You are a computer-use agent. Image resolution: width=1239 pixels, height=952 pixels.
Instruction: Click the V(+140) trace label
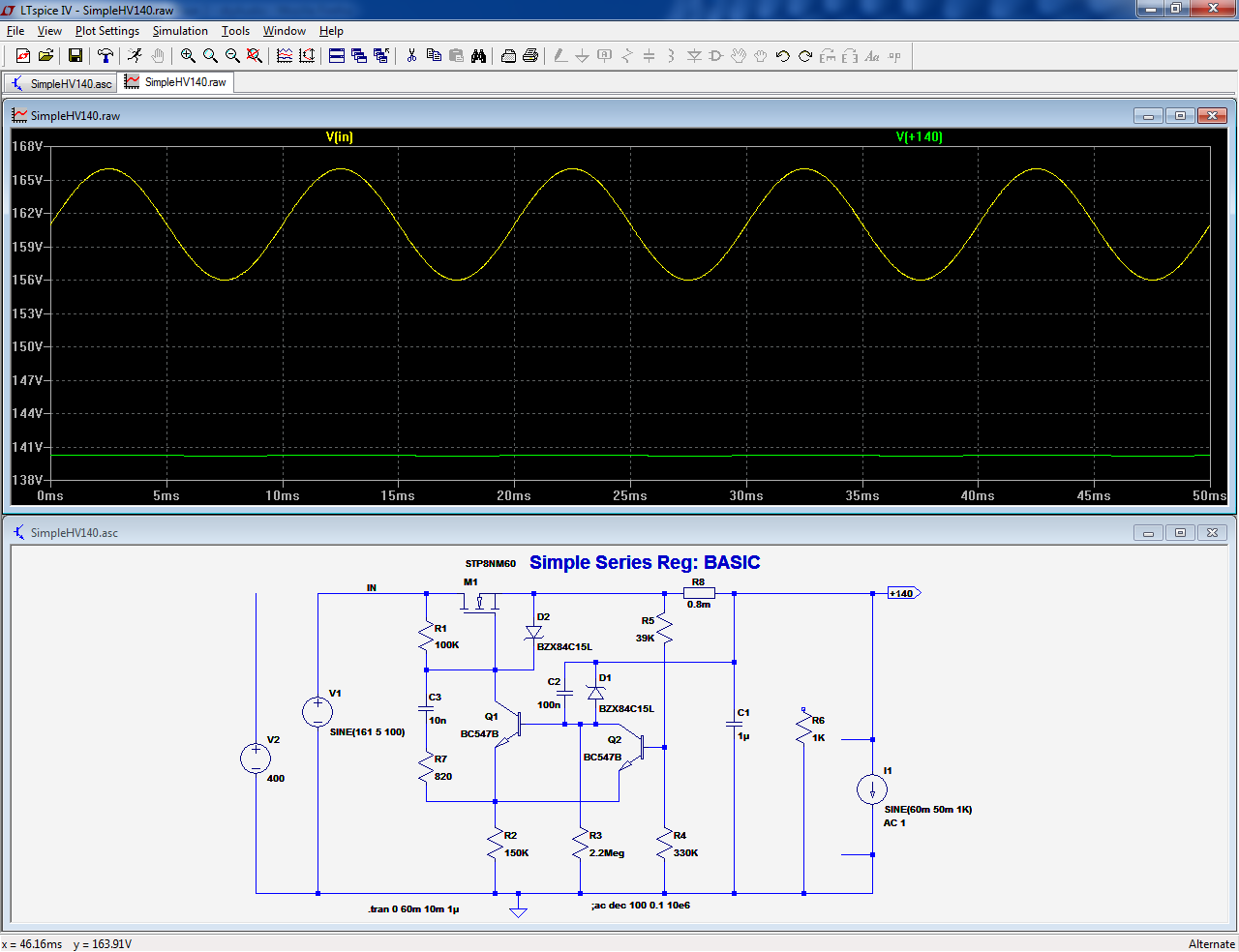tap(920, 137)
